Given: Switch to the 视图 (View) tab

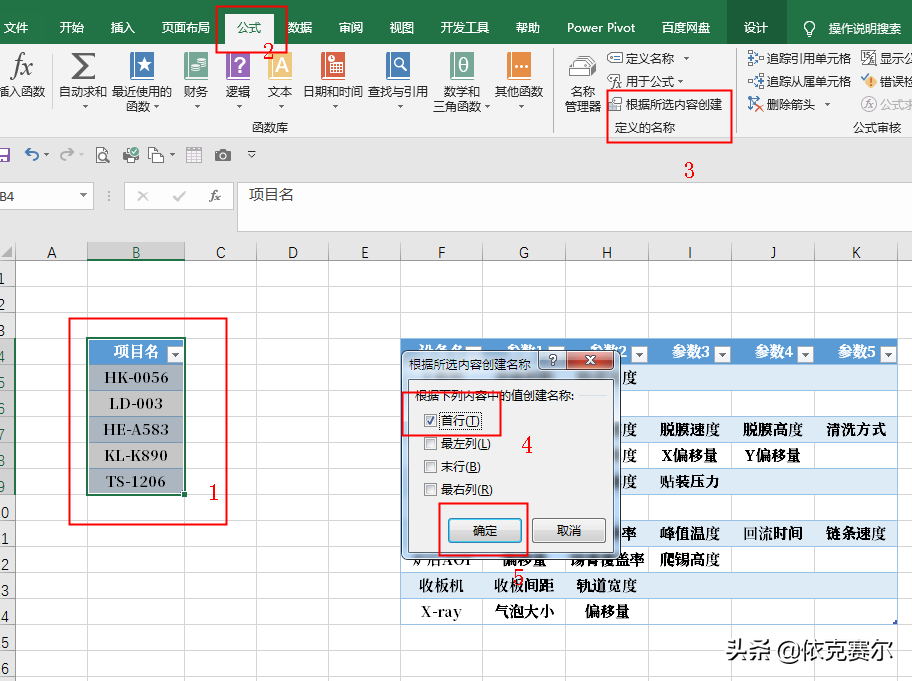Looking at the screenshot, I should (x=402, y=27).
